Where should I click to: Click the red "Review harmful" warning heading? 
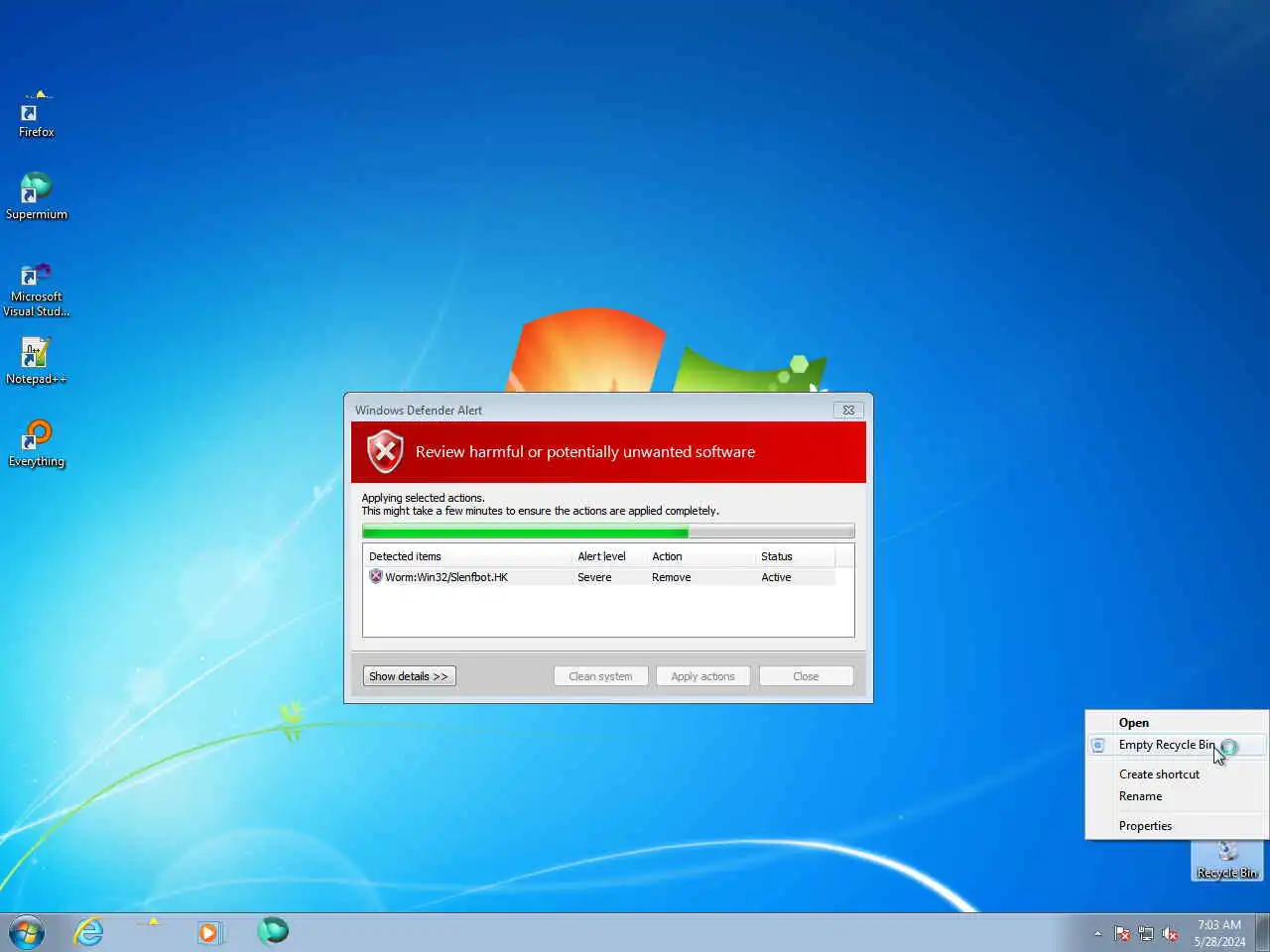[x=585, y=452]
